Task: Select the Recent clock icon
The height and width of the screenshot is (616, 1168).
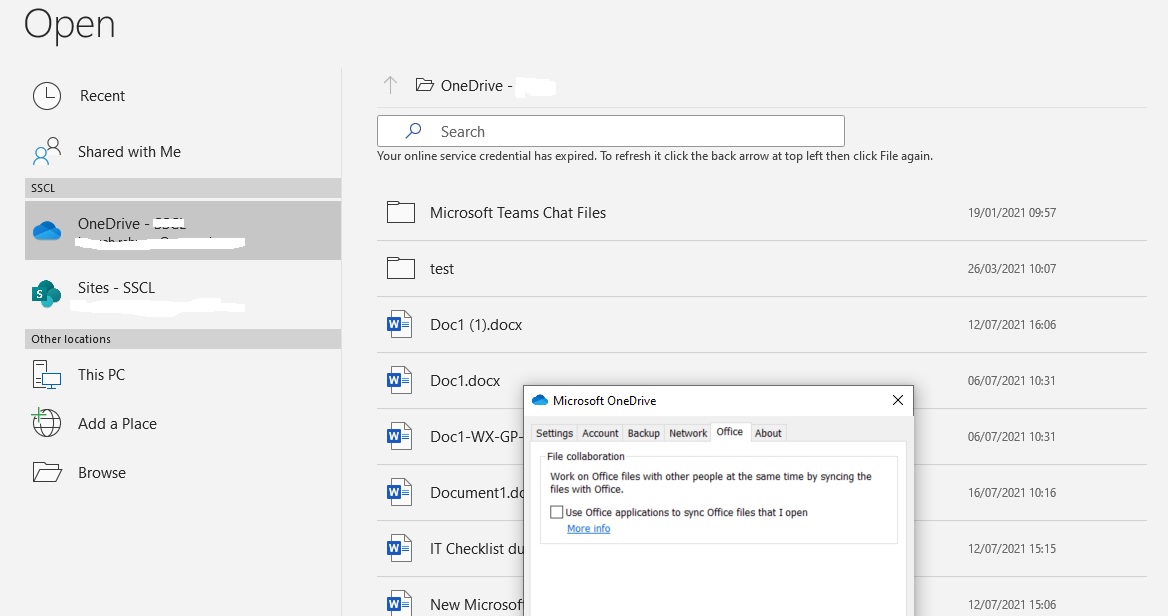Action: pyautogui.click(x=46, y=95)
